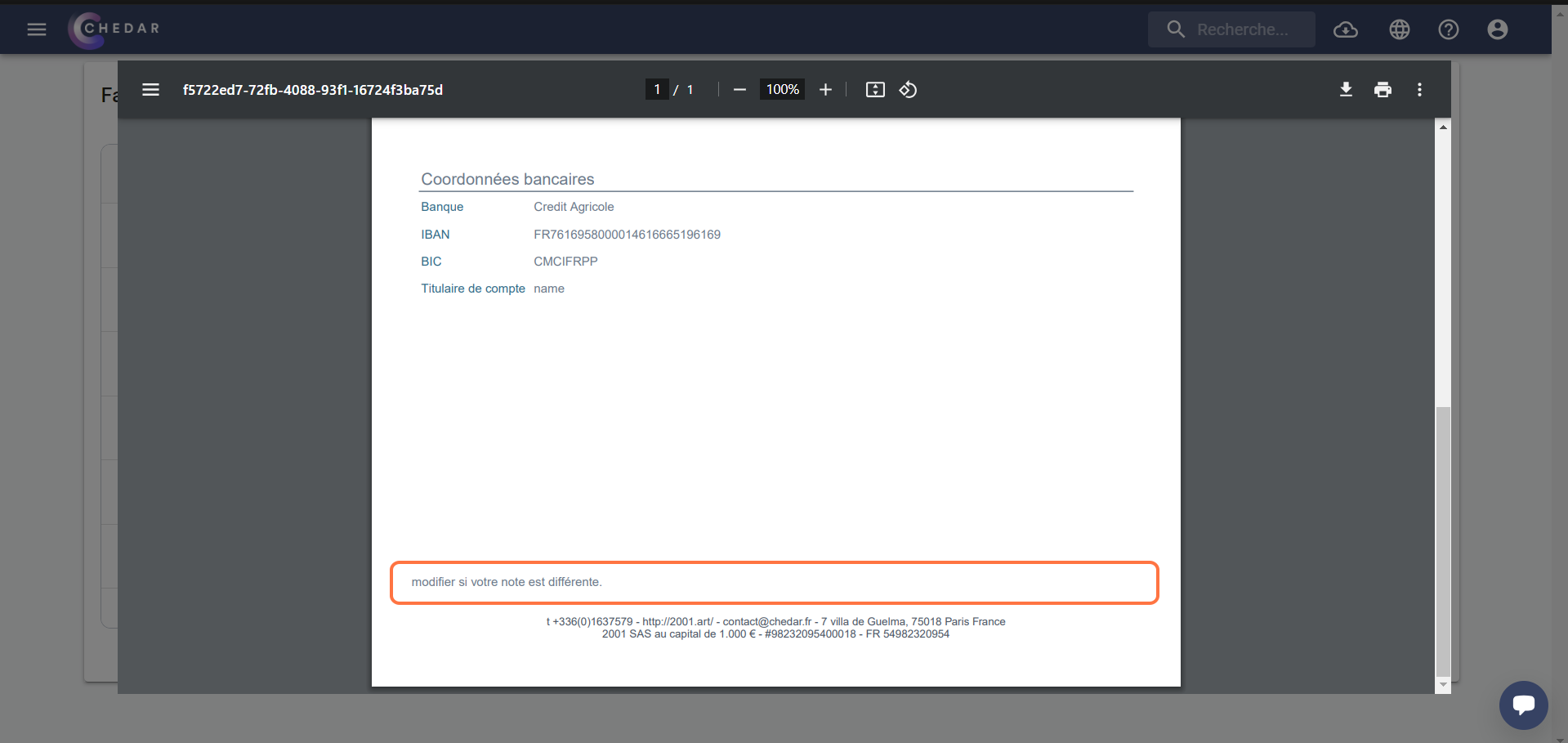Click the footer 2001 SAS capital line
The height and width of the screenshot is (743, 1568).
tap(775, 634)
